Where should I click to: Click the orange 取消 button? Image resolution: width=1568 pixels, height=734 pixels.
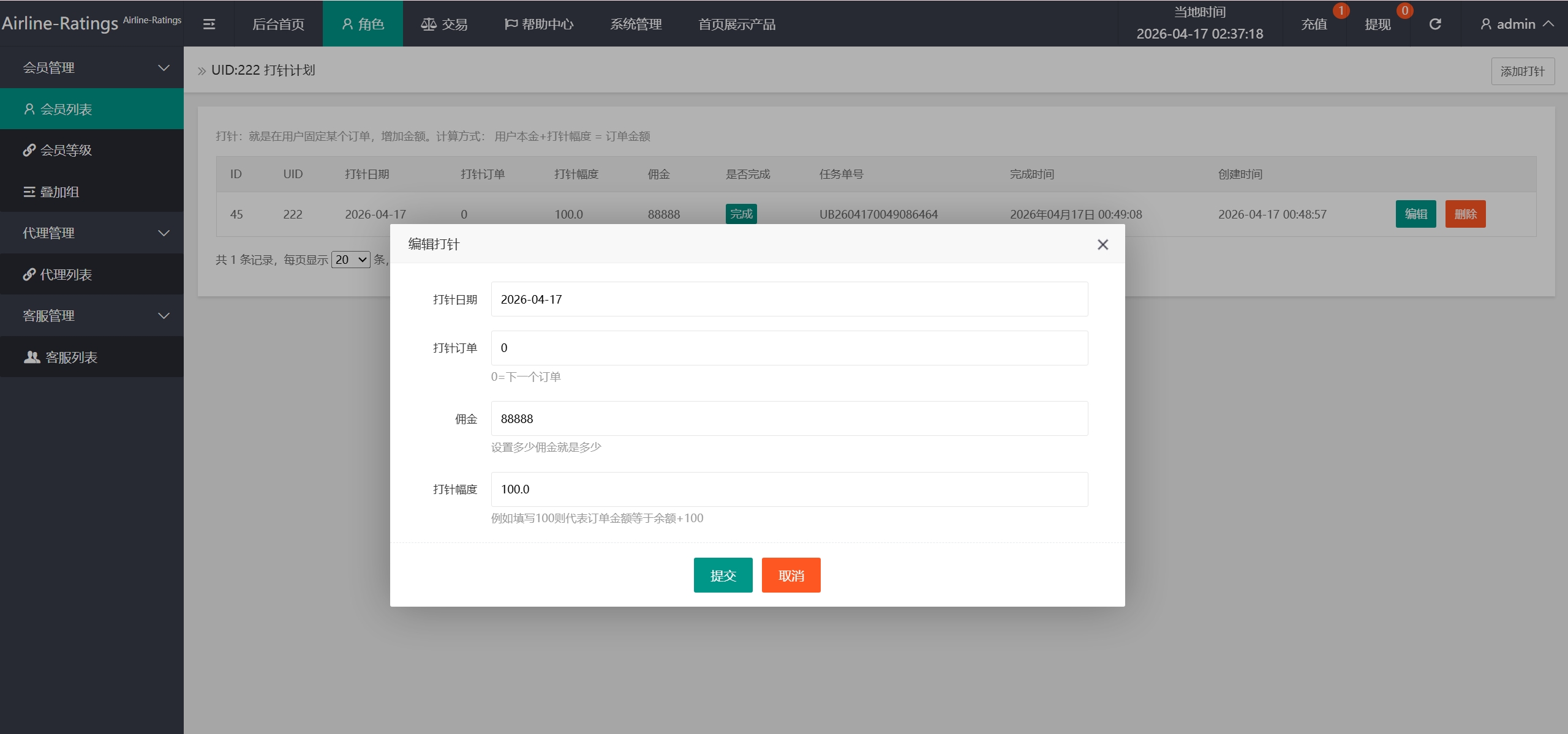tap(791, 575)
